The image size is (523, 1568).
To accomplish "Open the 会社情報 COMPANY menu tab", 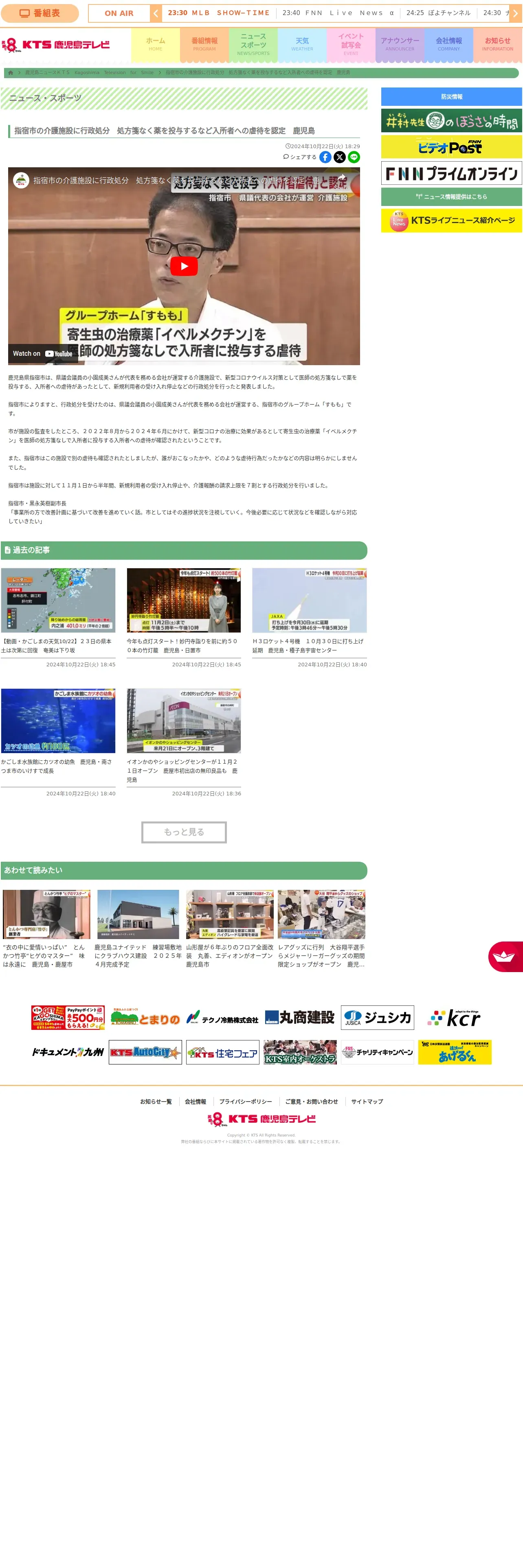I will 449,44.
